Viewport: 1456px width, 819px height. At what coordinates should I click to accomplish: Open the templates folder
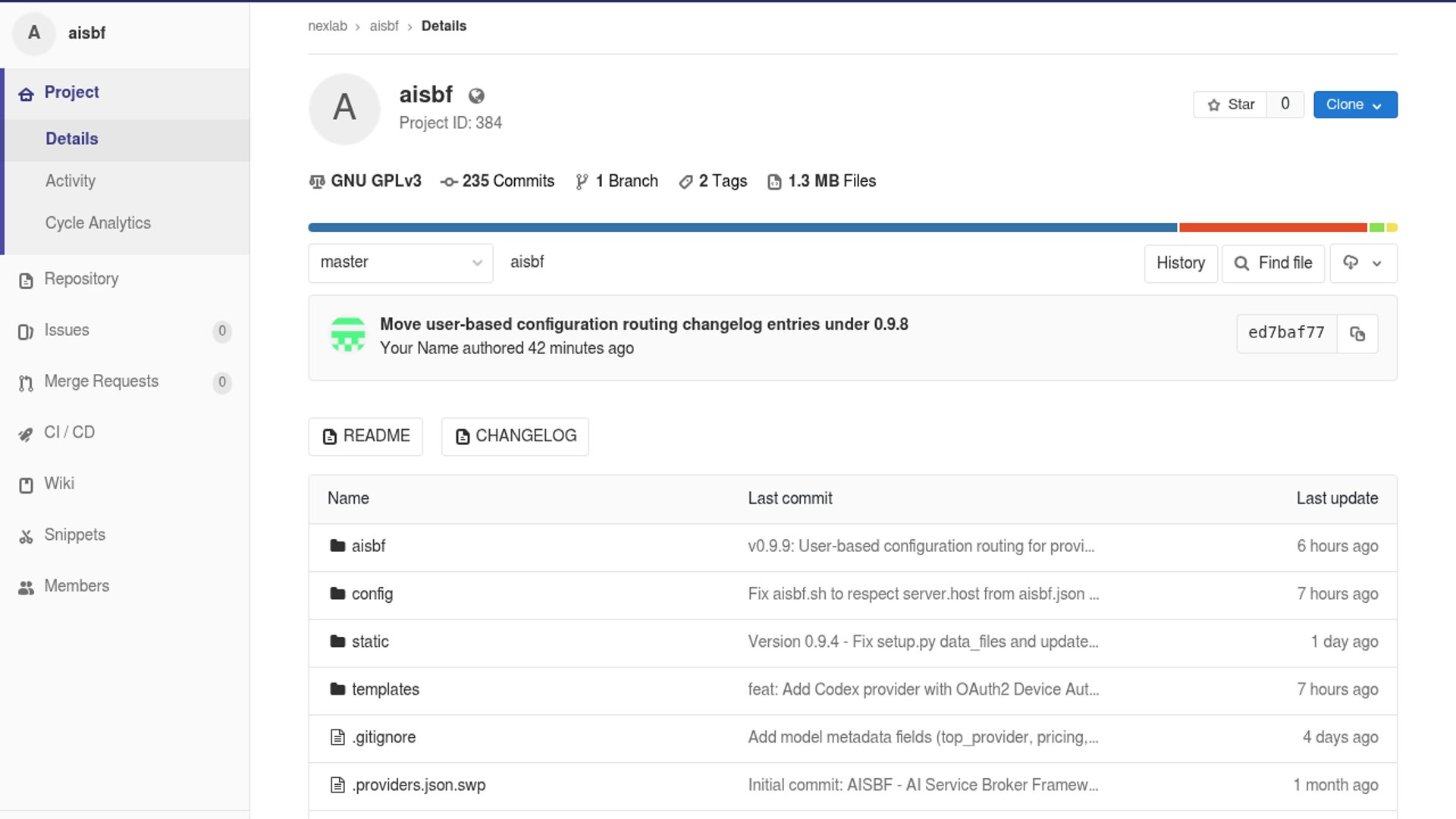385,689
